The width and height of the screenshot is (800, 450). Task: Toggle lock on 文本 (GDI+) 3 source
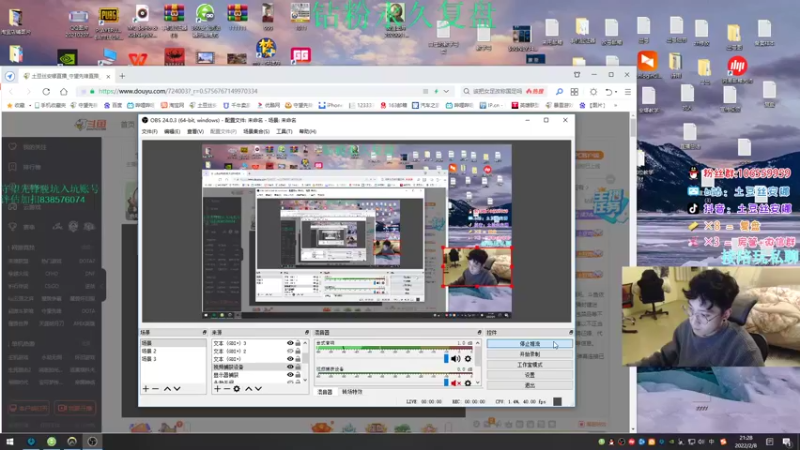[x=298, y=343]
